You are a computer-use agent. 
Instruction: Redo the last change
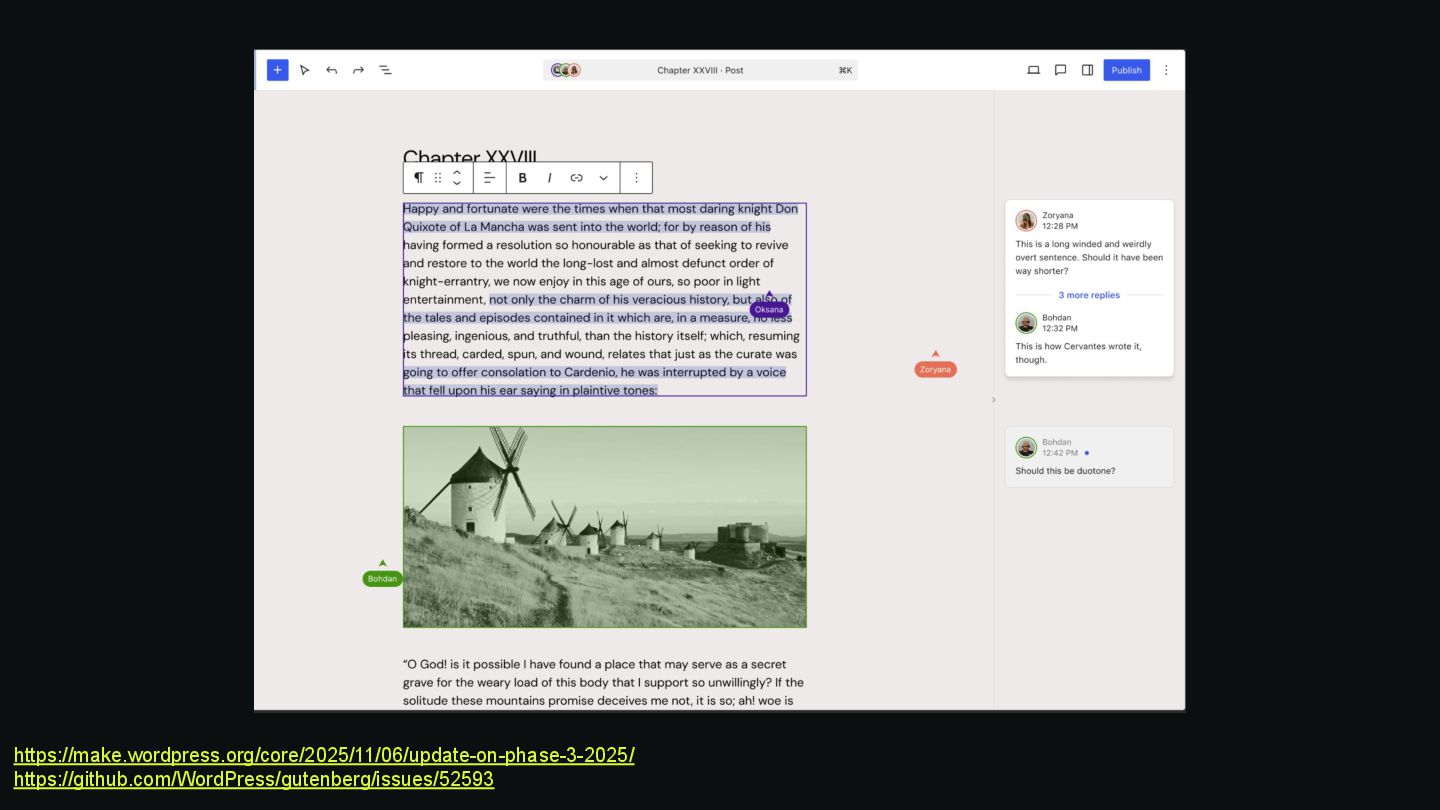tap(358, 70)
